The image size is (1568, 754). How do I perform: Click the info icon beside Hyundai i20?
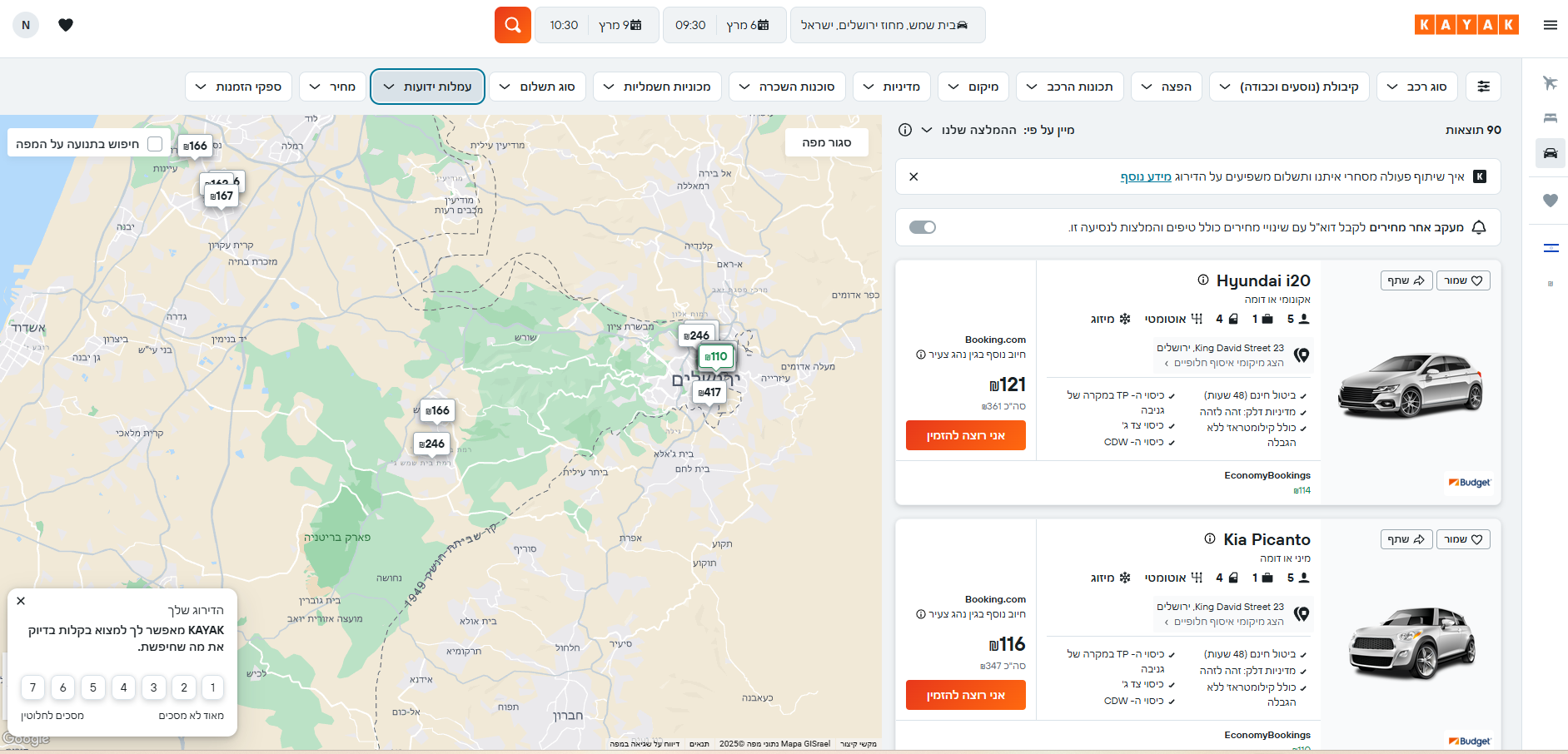point(1203,280)
